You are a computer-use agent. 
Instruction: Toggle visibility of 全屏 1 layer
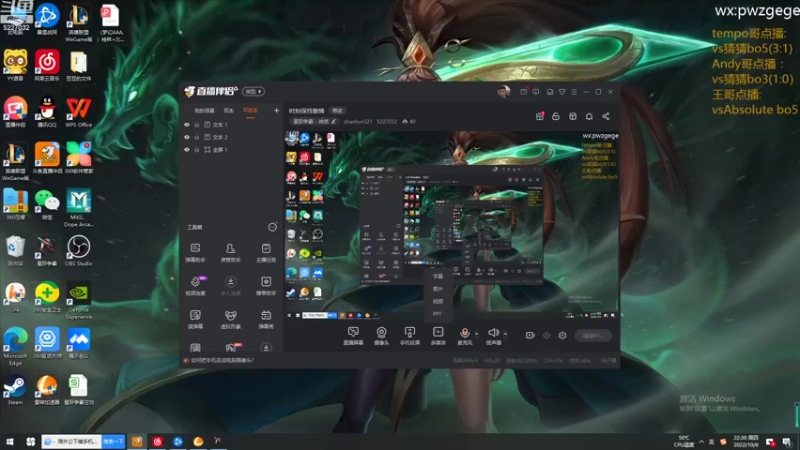click(x=187, y=149)
